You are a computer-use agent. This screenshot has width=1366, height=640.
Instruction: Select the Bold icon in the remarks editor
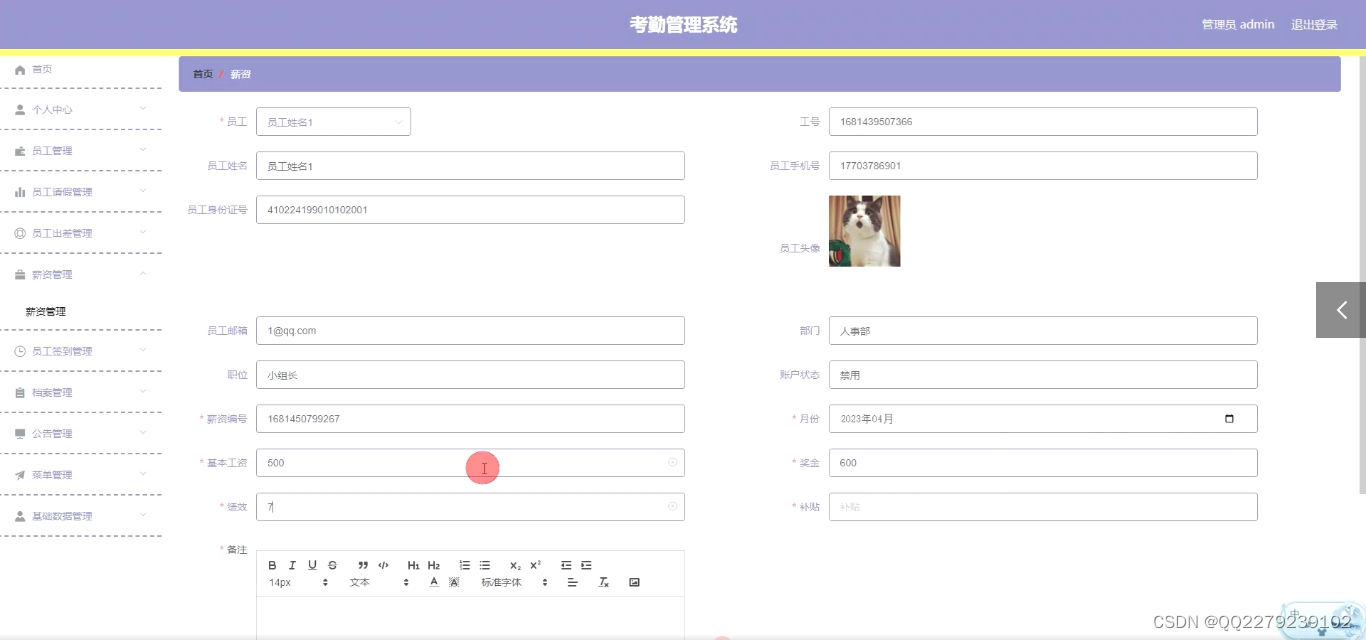(x=272, y=564)
